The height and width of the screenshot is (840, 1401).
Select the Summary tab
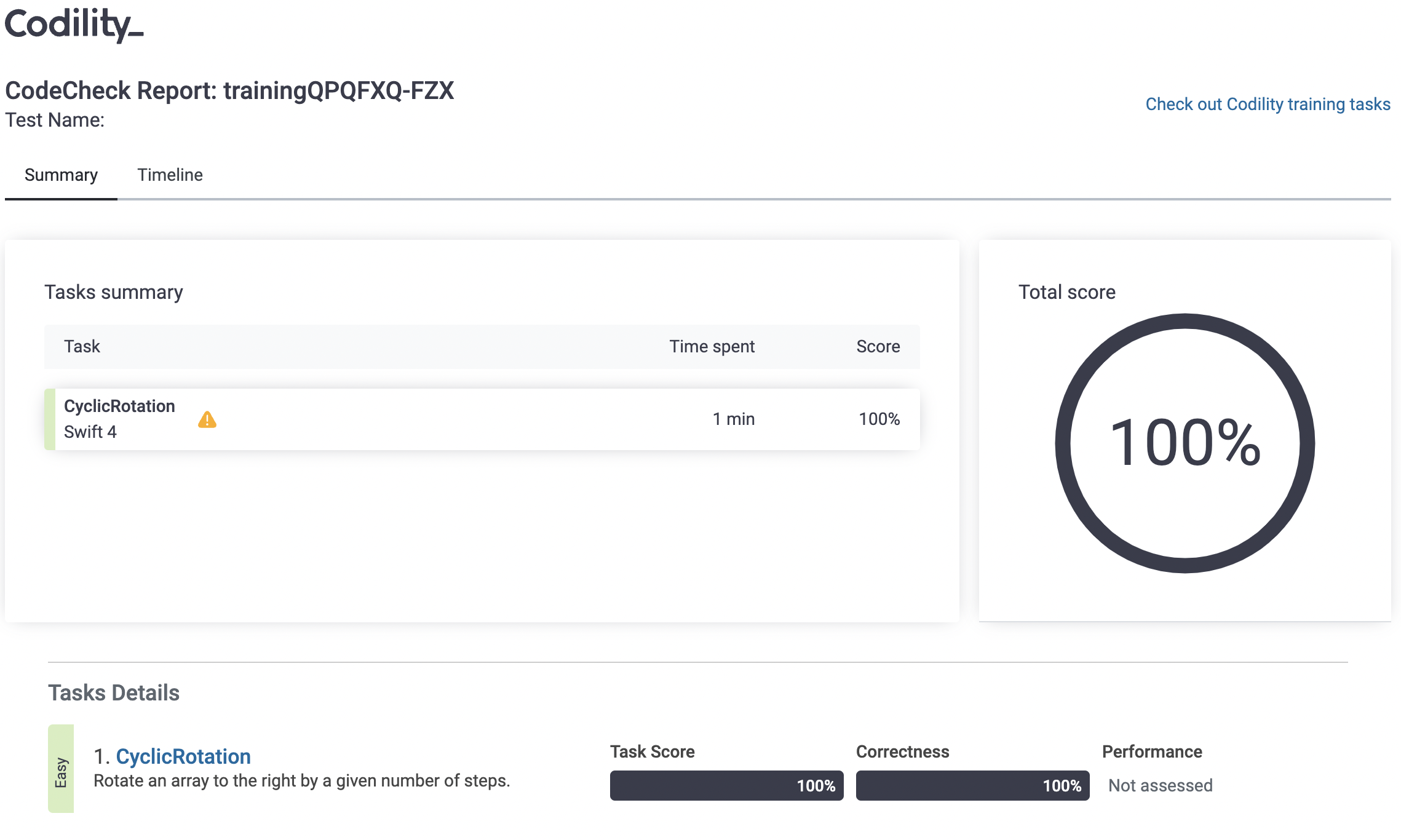(x=61, y=175)
